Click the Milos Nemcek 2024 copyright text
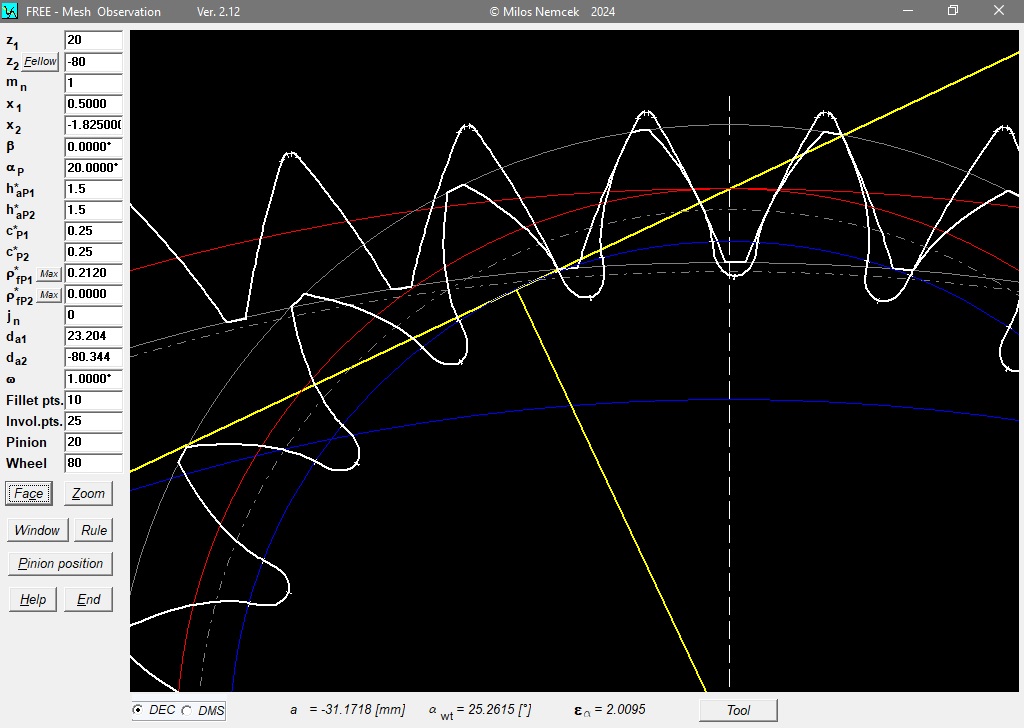Image resolution: width=1024 pixels, height=728 pixels. tap(552, 11)
